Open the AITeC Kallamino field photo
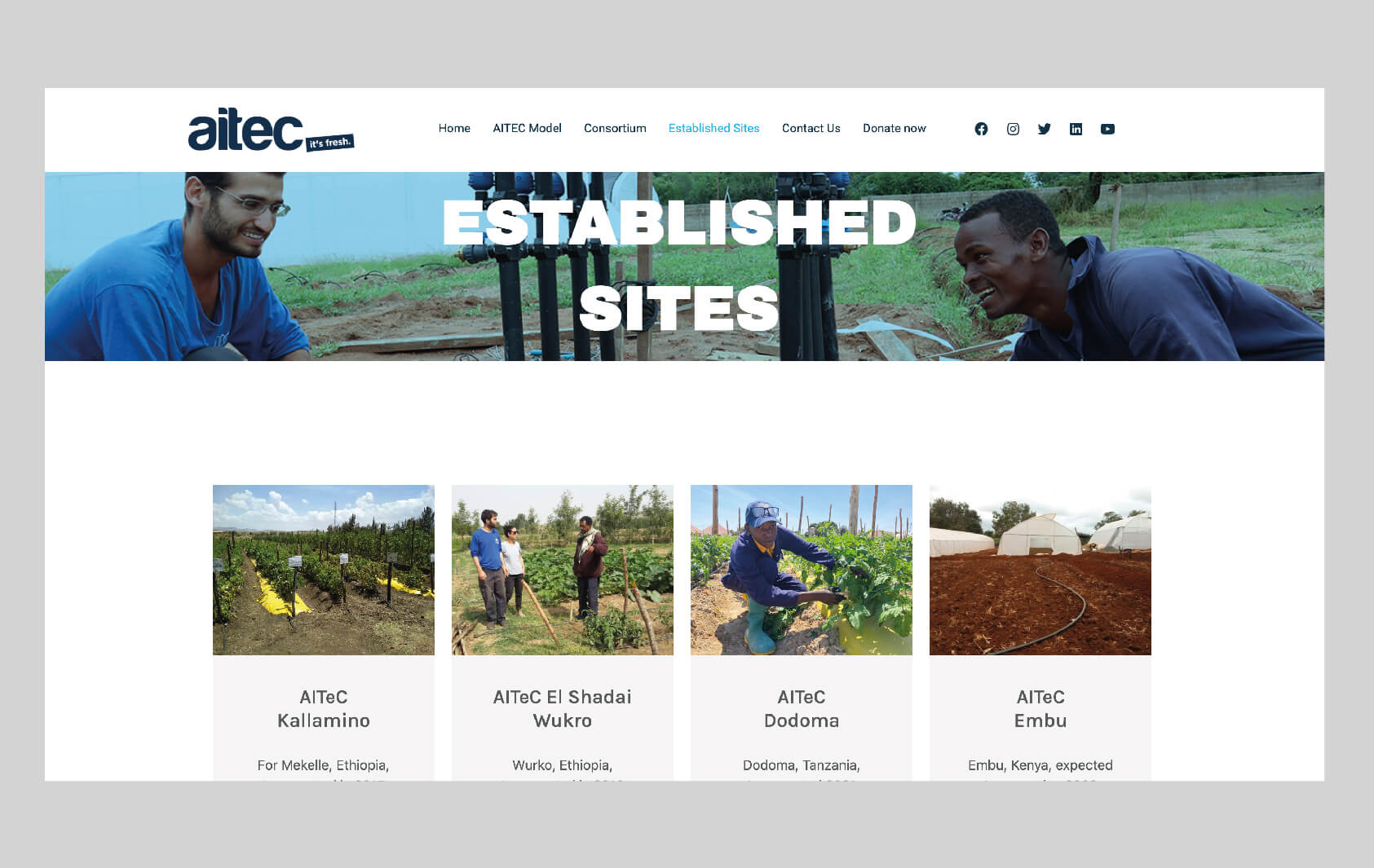 pyautogui.click(x=324, y=570)
